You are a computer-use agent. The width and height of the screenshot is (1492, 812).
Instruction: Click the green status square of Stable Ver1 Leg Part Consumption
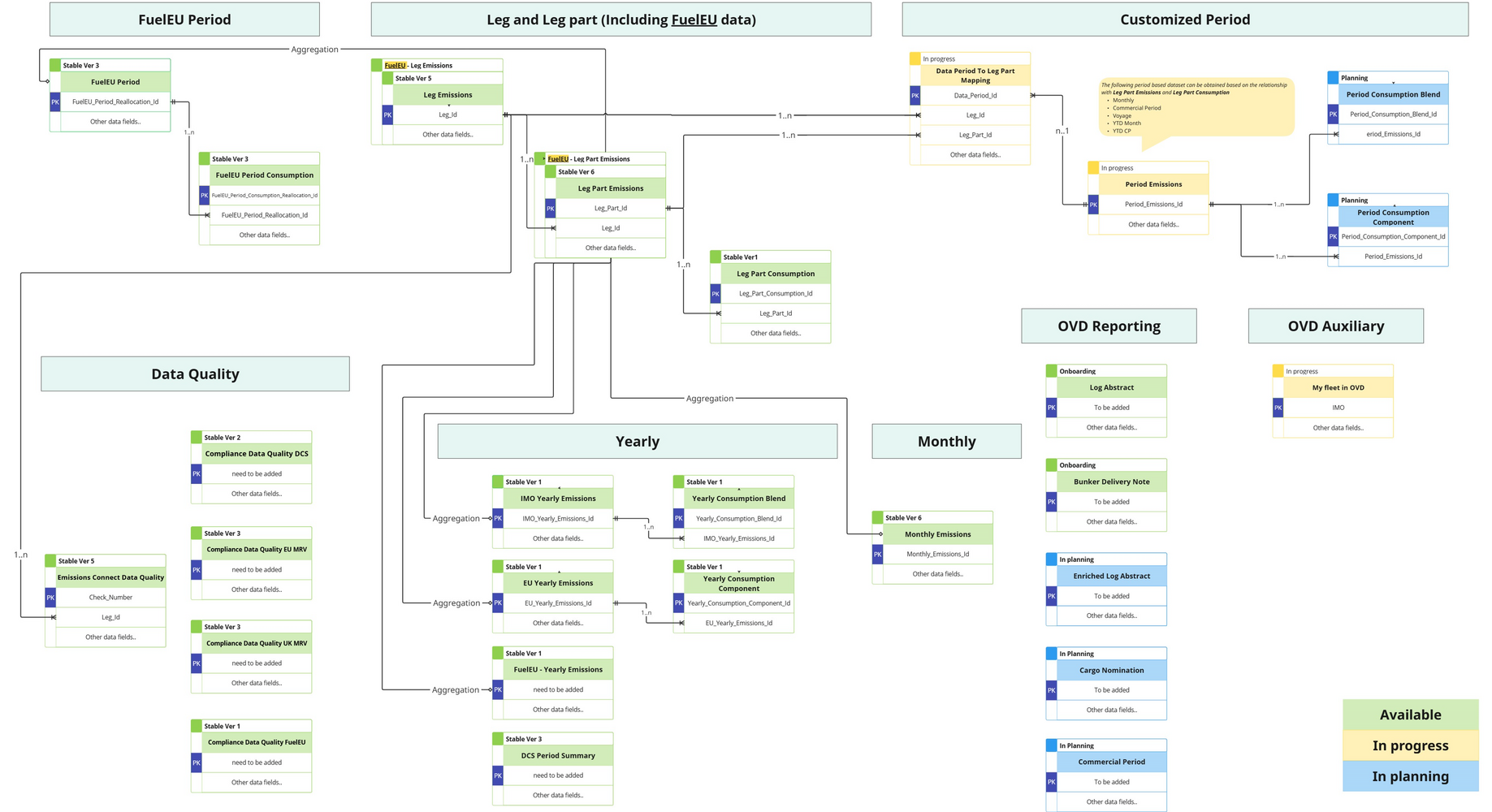coord(716,257)
